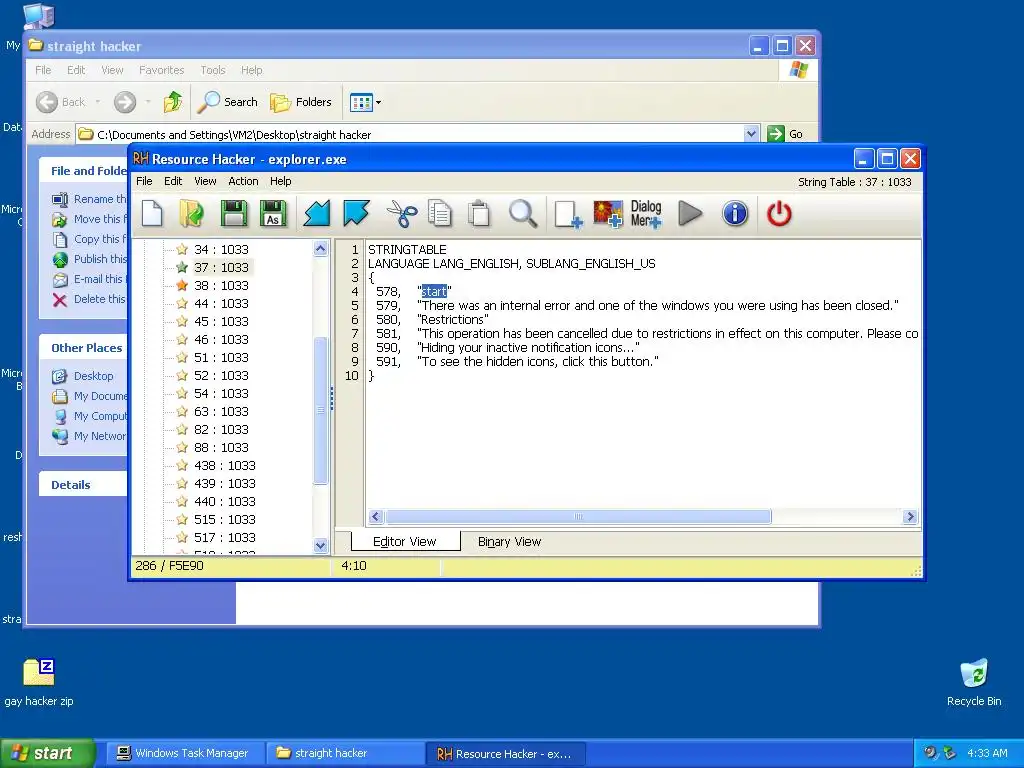Screen dimensions: 1024x768
Task: Select string table 34 : 1033
Action: (221, 249)
